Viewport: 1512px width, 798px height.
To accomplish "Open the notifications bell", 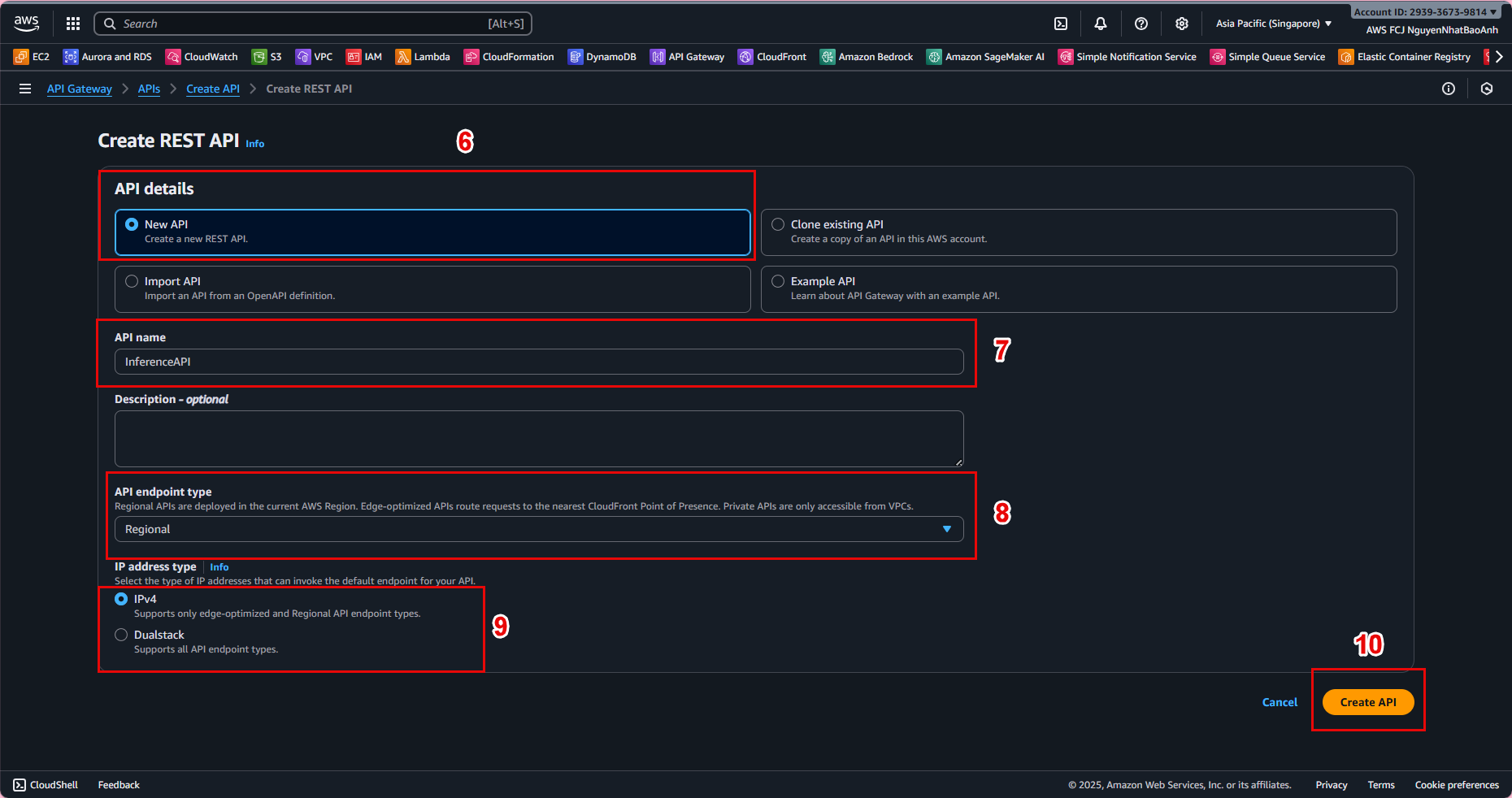I will pyautogui.click(x=1101, y=24).
